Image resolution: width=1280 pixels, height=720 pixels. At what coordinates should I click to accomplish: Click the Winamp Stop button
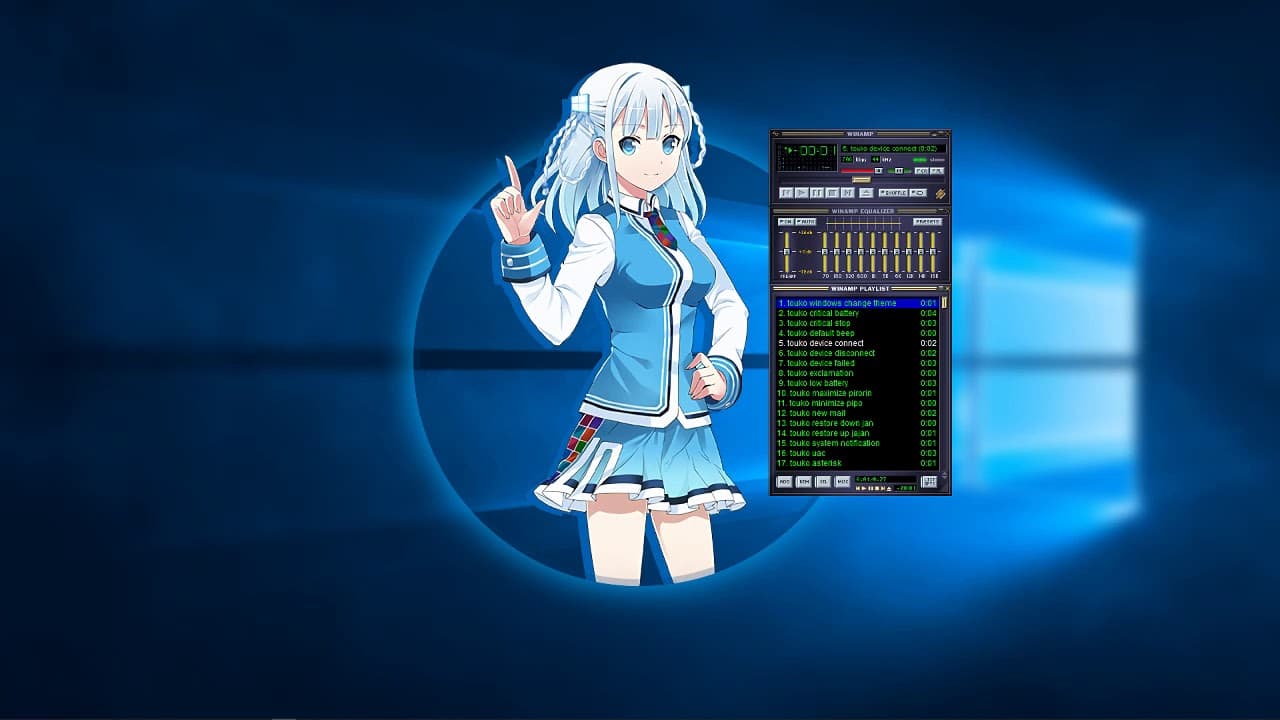(832, 193)
